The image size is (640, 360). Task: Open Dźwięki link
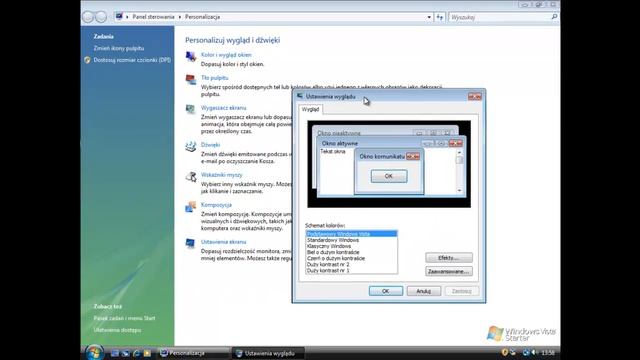[211, 144]
